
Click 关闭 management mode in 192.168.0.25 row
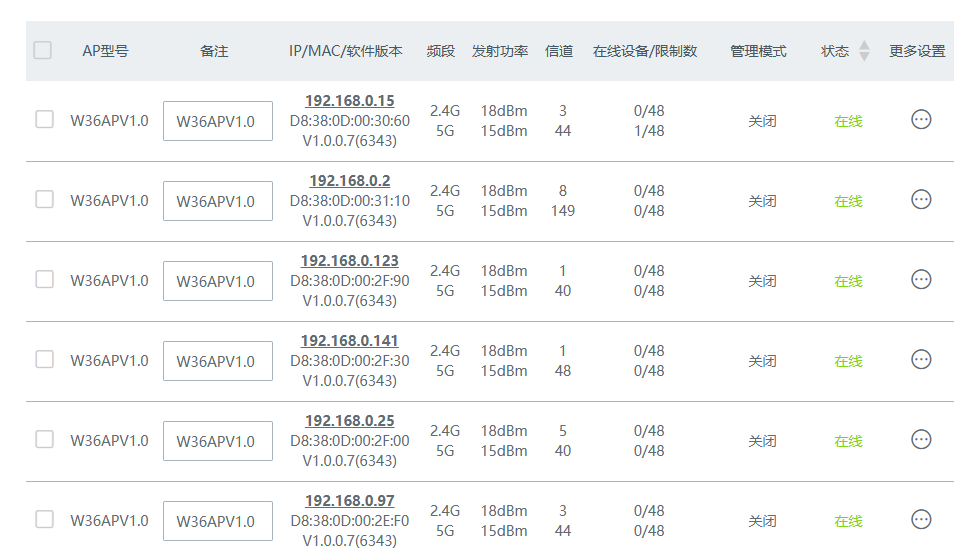(x=762, y=441)
